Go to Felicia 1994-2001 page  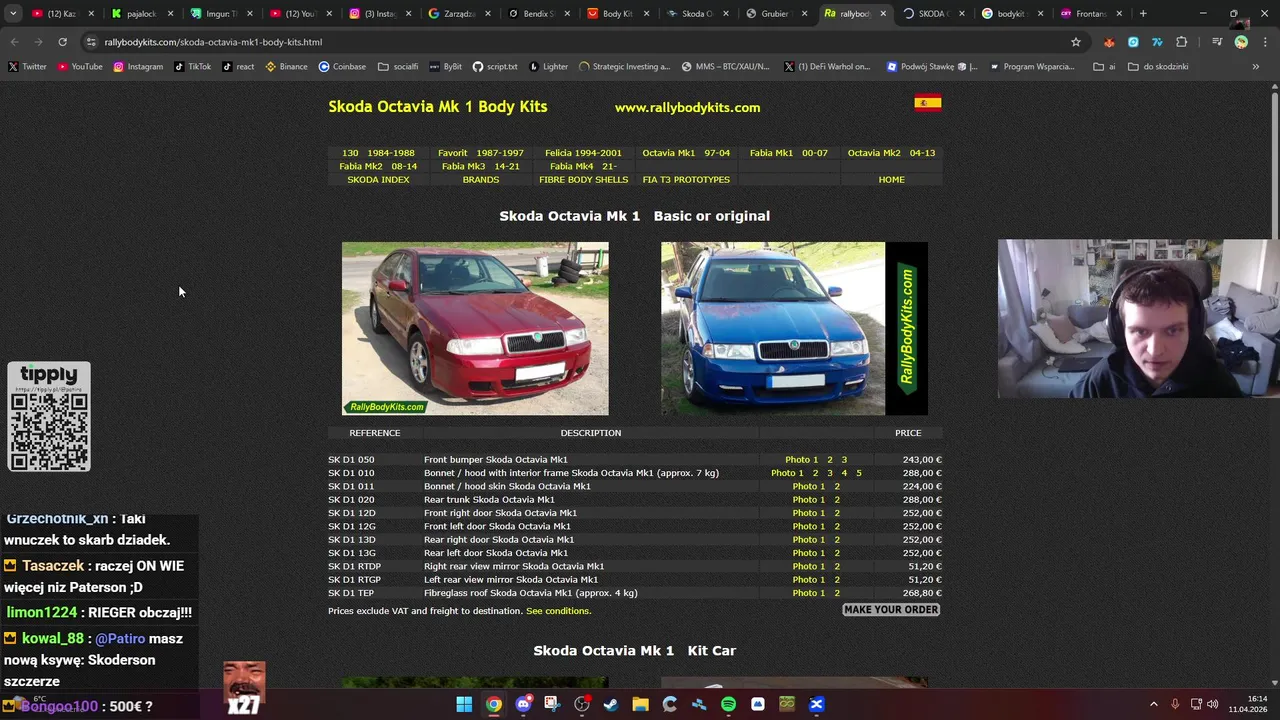583,153
